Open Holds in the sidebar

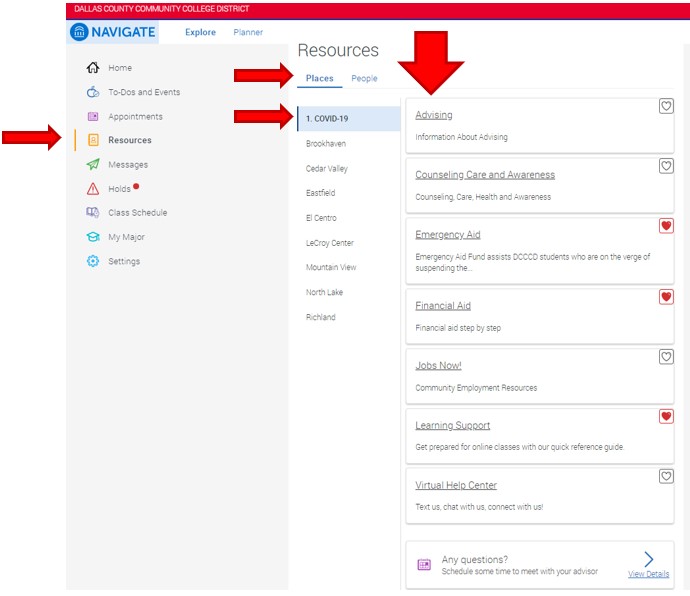[x=119, y=189]
